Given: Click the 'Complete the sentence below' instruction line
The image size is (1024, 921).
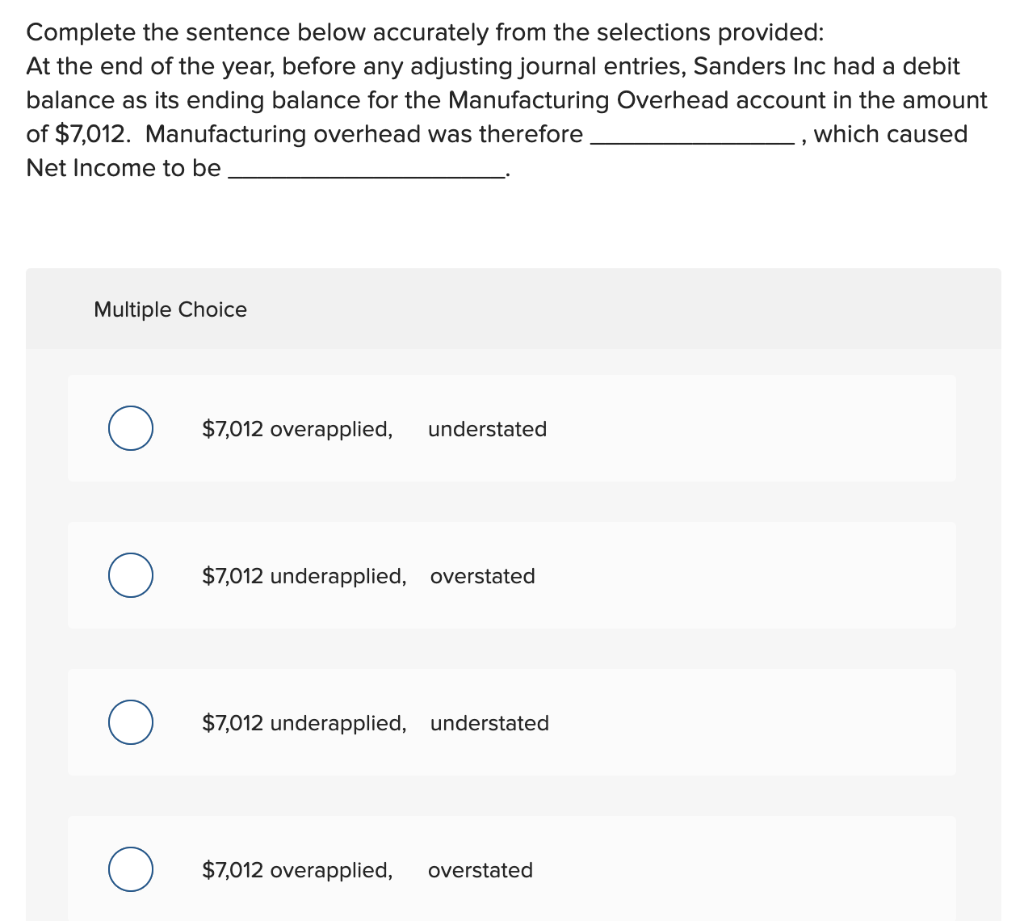Looking at the screenshot, I should point(425,33).
